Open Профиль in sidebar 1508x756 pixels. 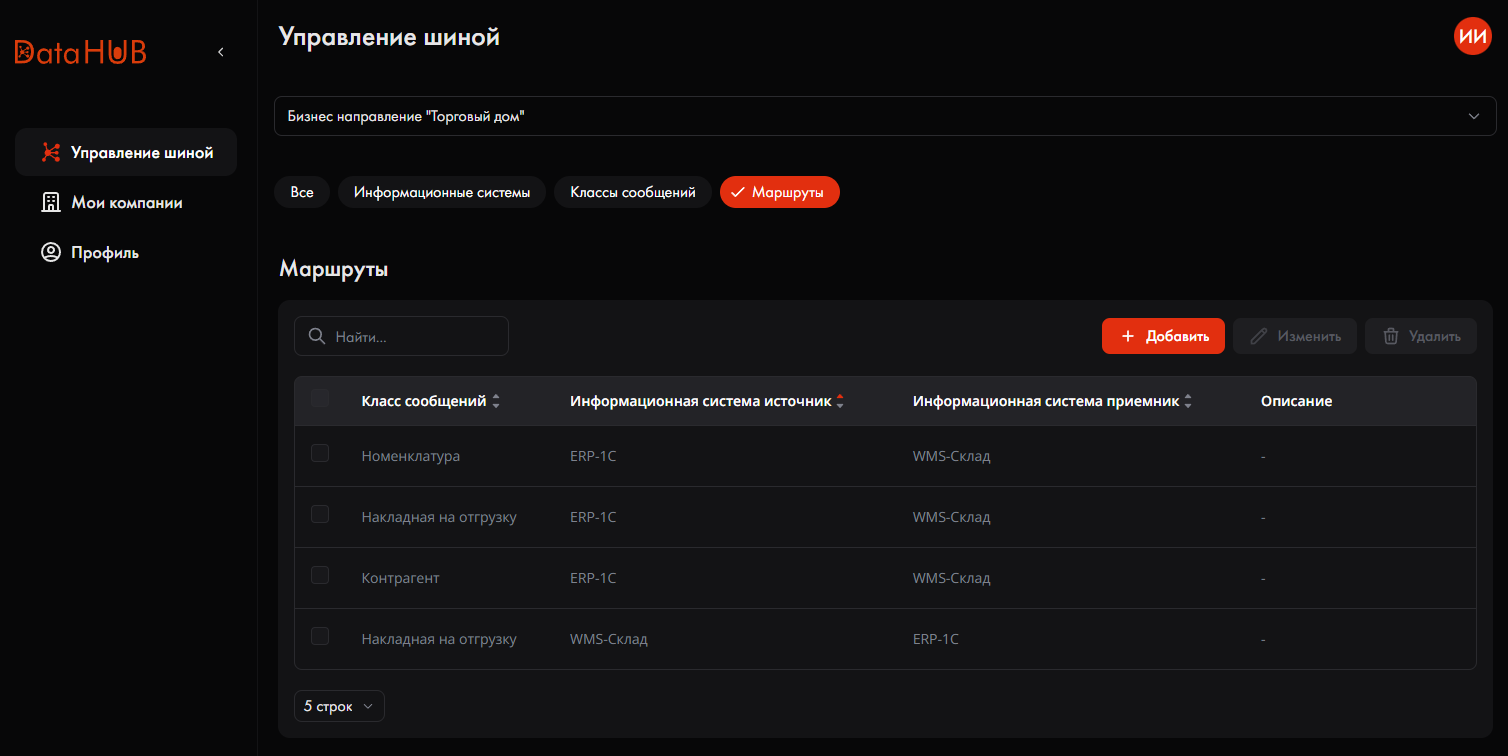[126, 252]
